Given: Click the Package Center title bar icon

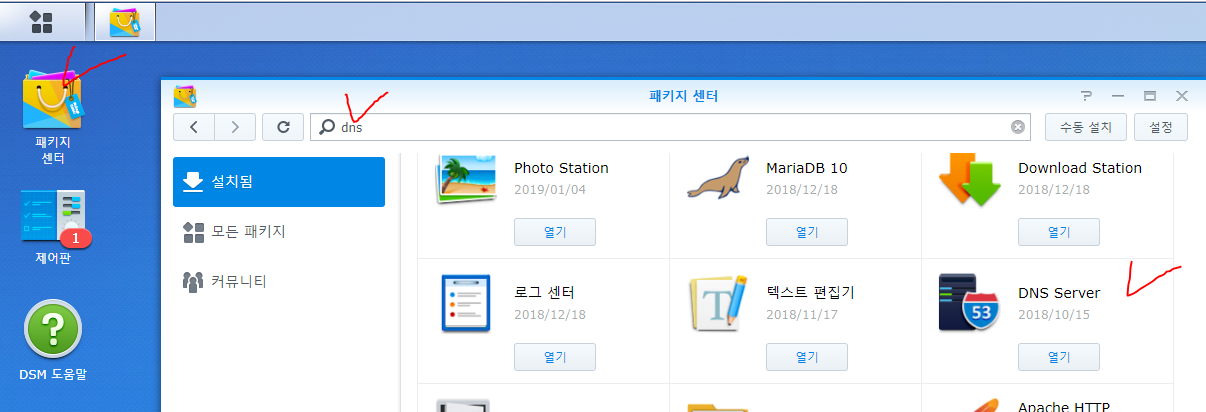Looking at the screenshot, I should (184, 96).
